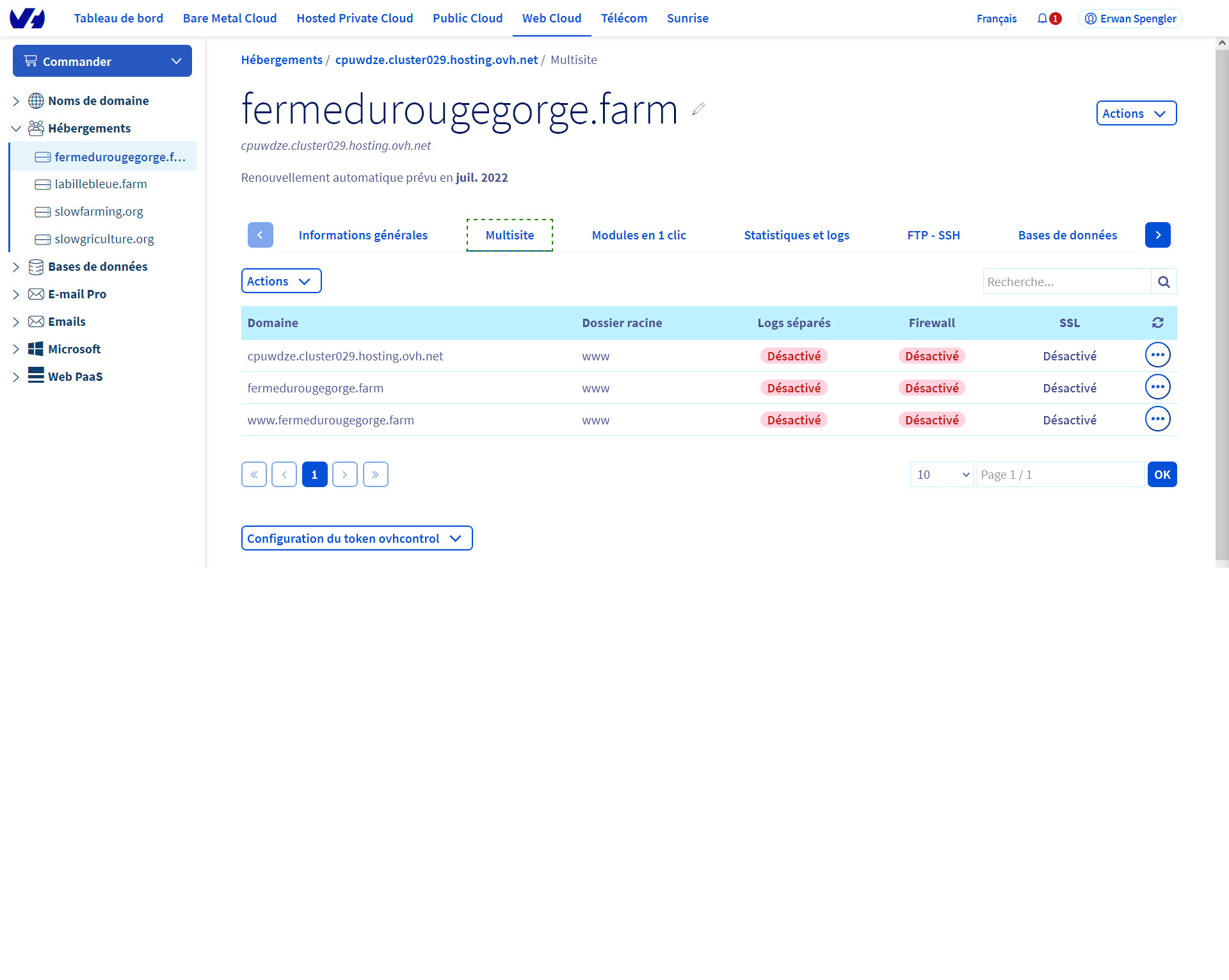Image resolution: width=1229 pixels, height=980 pixels.
Task: Open the Actions dropdown above the table
Action: 281,281
